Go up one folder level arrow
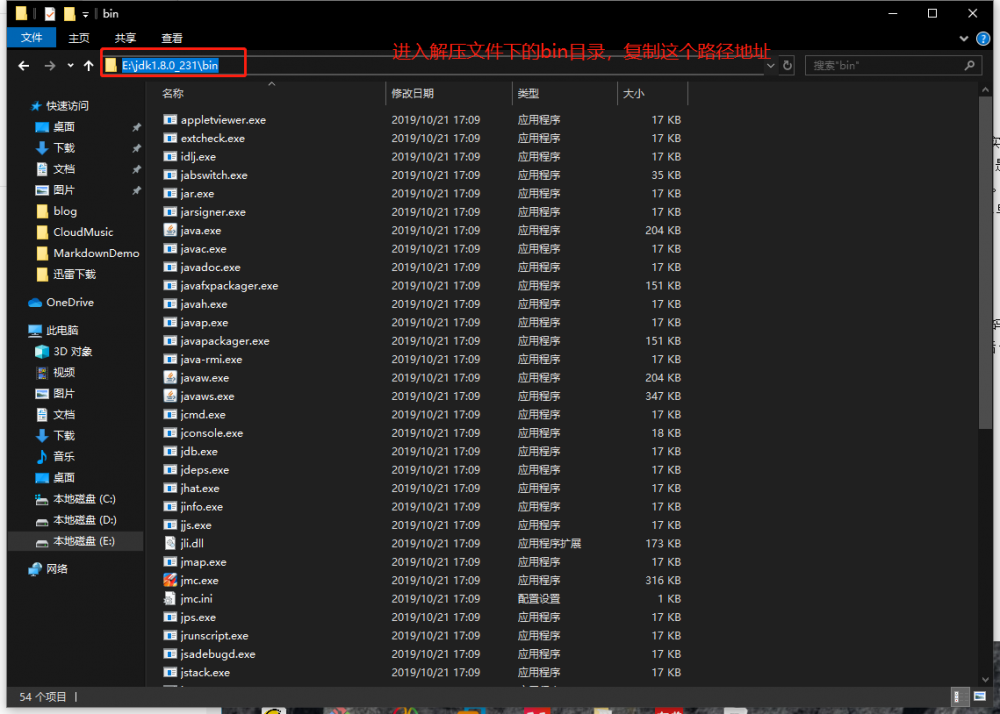The width and height of the screenshot is (1000, 714). pyautogui.click(x=89, y=66)
